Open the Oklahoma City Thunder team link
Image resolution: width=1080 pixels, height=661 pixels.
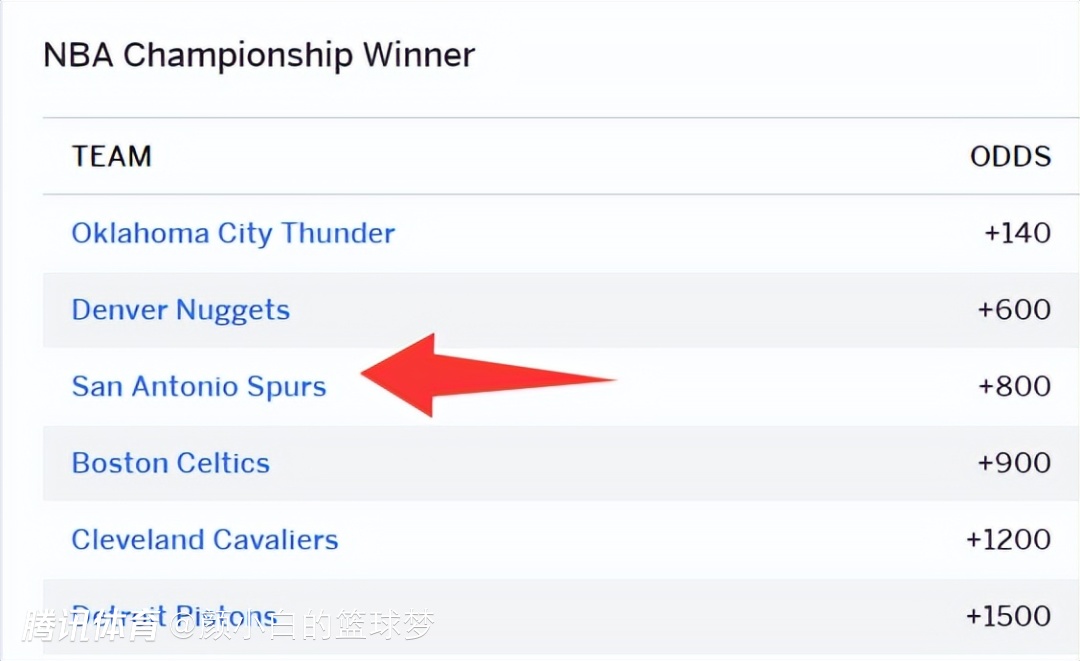[233, 233]
